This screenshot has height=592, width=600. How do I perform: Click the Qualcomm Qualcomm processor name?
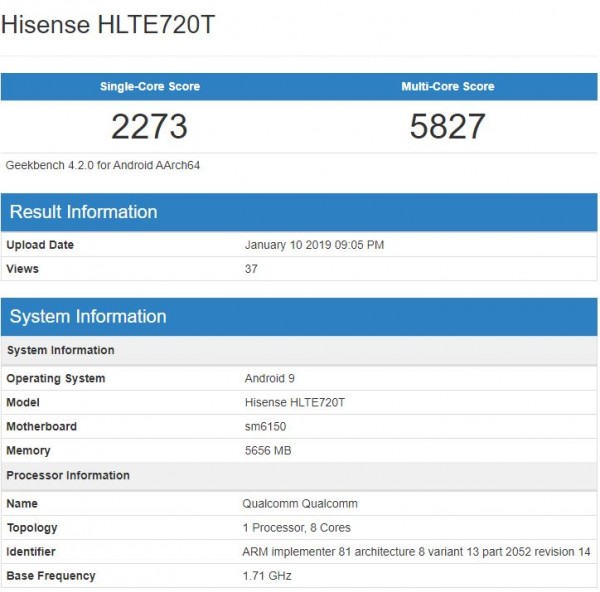[x=300, y=504]
